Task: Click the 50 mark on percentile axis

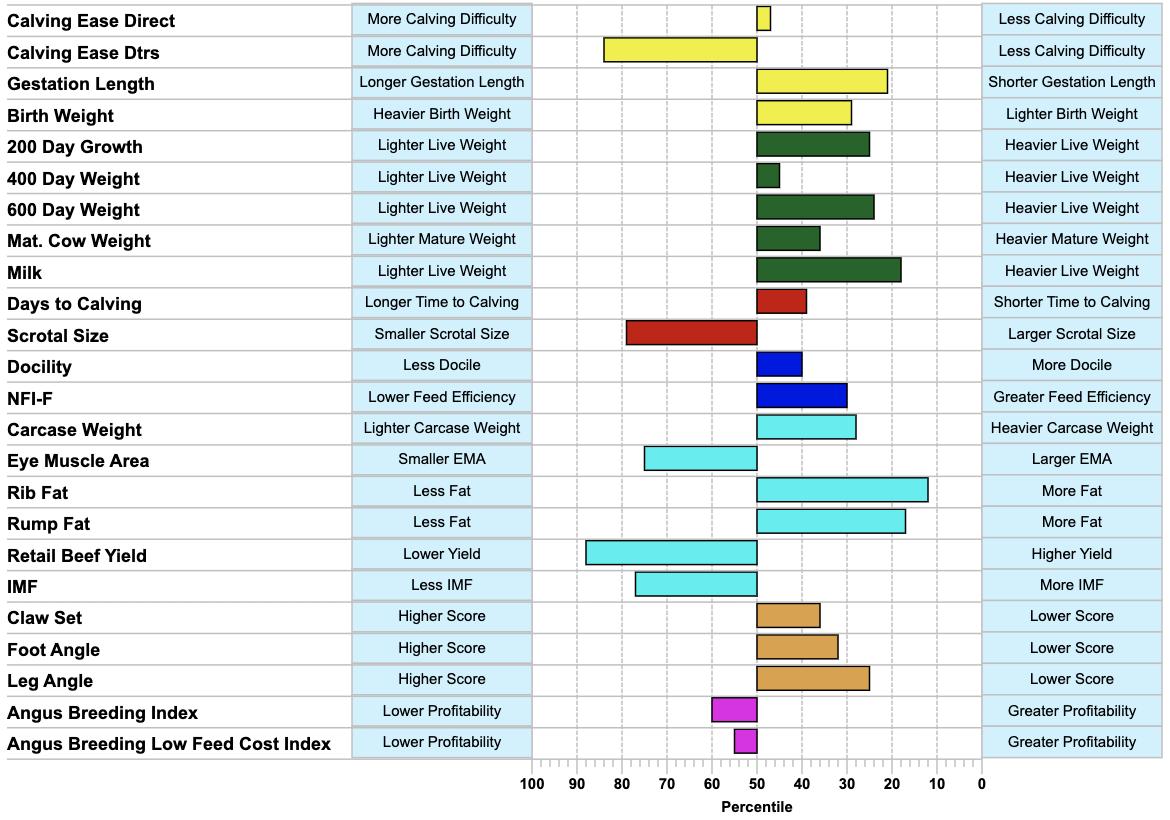Action: coord(757,783)
